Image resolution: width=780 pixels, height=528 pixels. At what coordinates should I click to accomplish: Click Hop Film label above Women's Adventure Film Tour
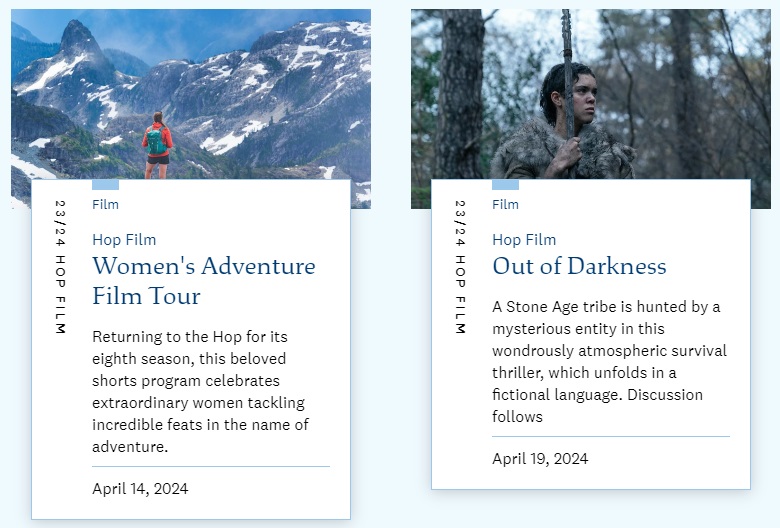[124, 240]
